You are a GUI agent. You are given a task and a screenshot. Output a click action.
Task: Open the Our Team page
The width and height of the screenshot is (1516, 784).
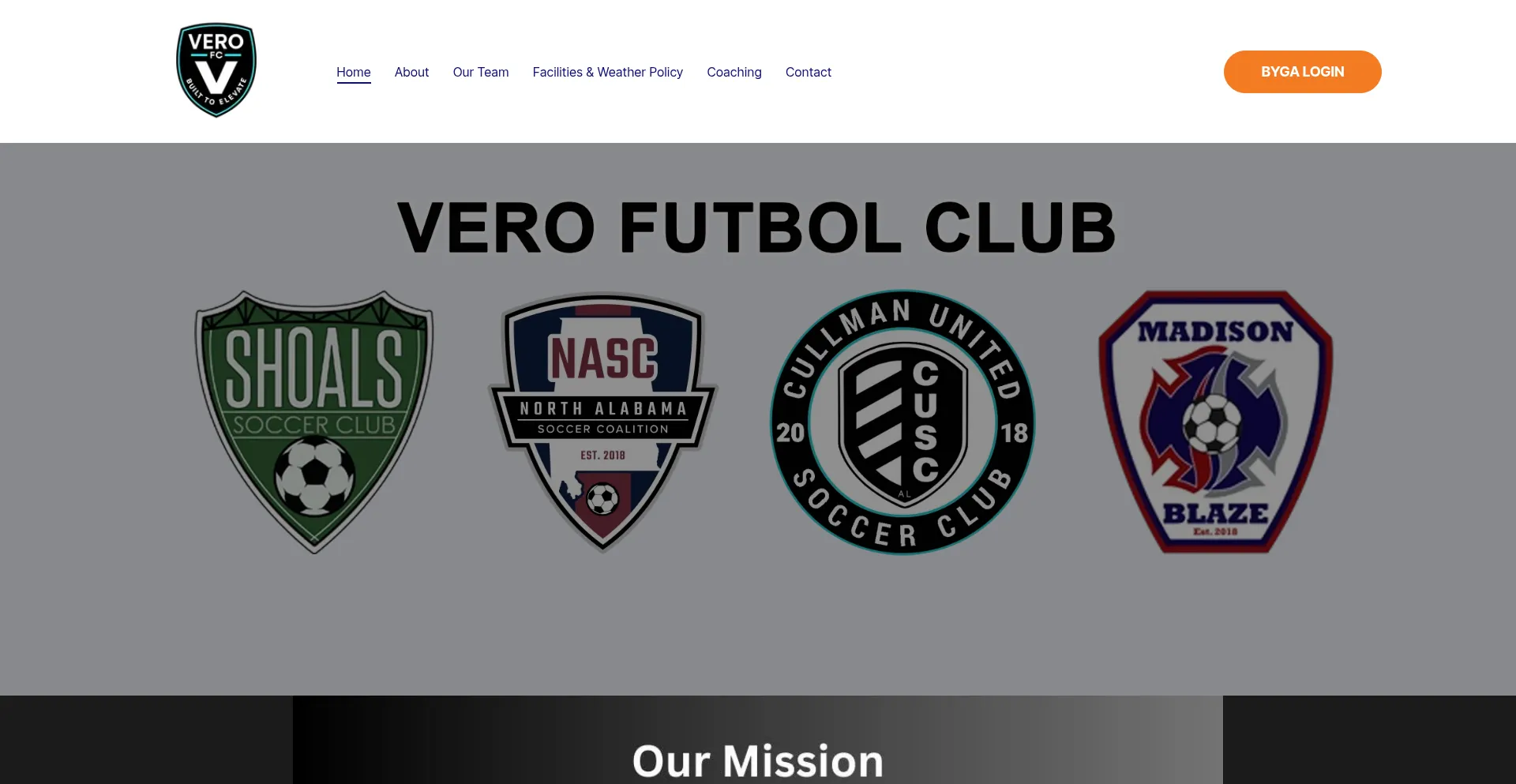click(481, 72)
